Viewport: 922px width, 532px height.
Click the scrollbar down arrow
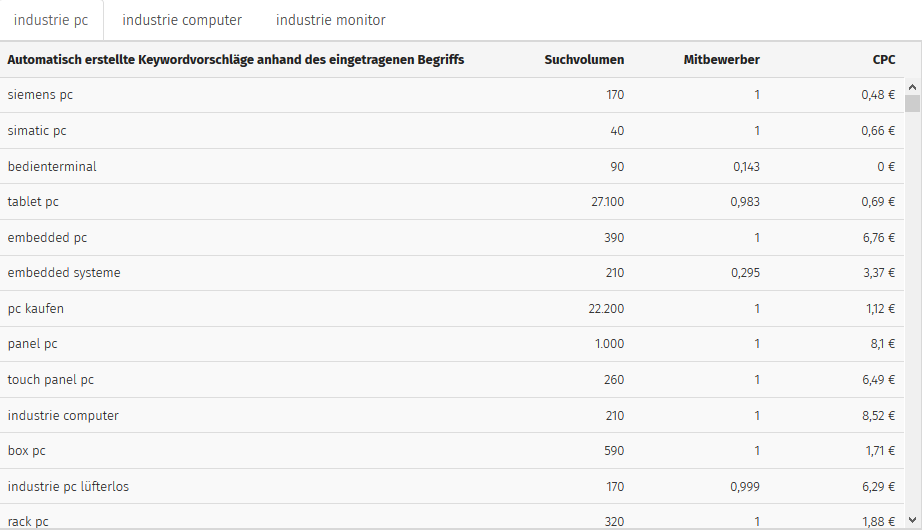tap(912, 520)
